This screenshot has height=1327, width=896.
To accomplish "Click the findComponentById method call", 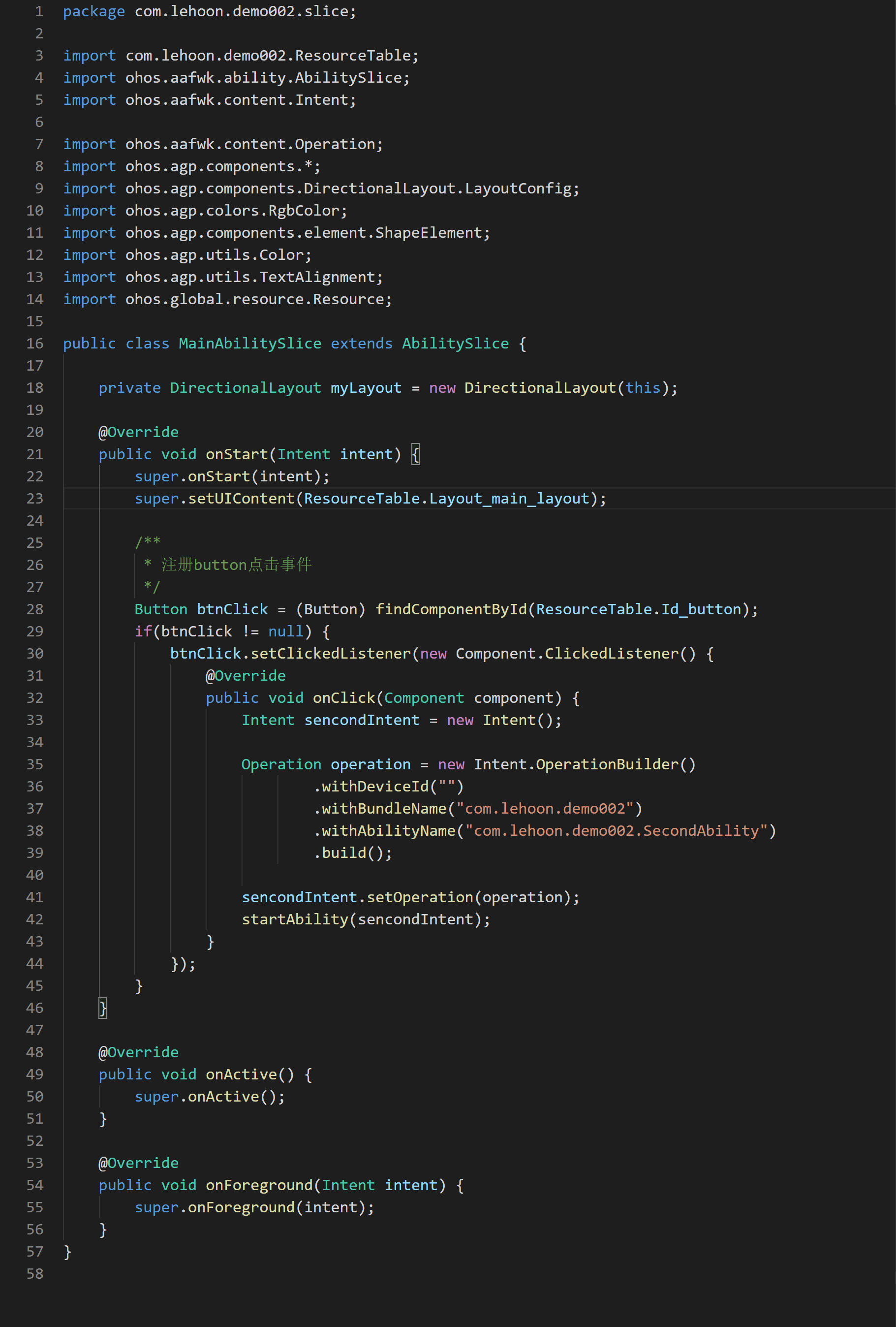I will click(451, 610).
